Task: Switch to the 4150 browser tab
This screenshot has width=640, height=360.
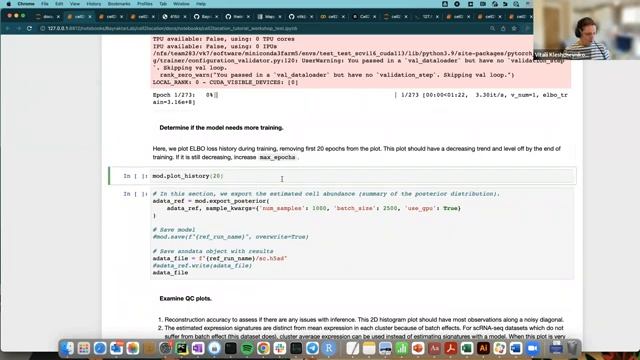Action: click(173, 17)
